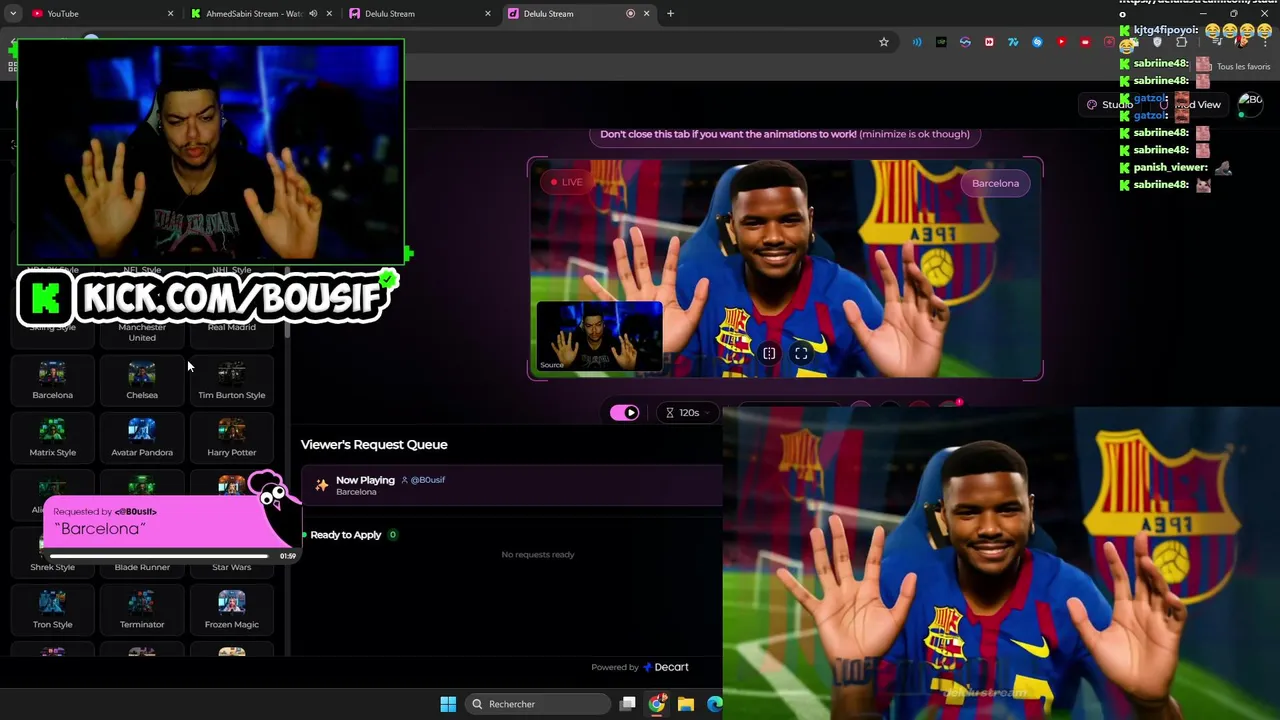Bookmark this page with the star
Screen dimensions: 1280x720
(884, 42)
